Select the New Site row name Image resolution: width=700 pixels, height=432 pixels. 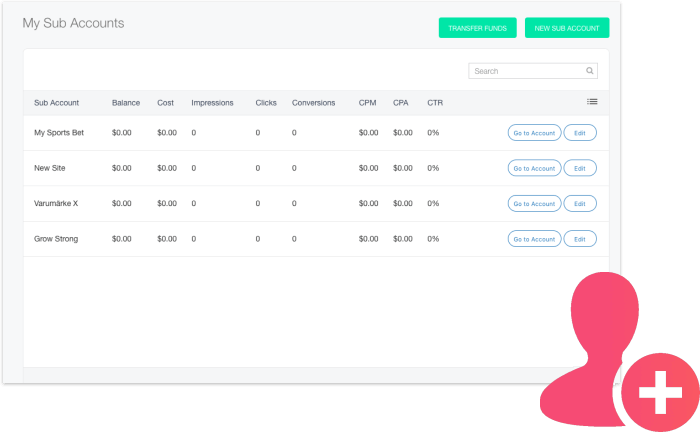50,168
